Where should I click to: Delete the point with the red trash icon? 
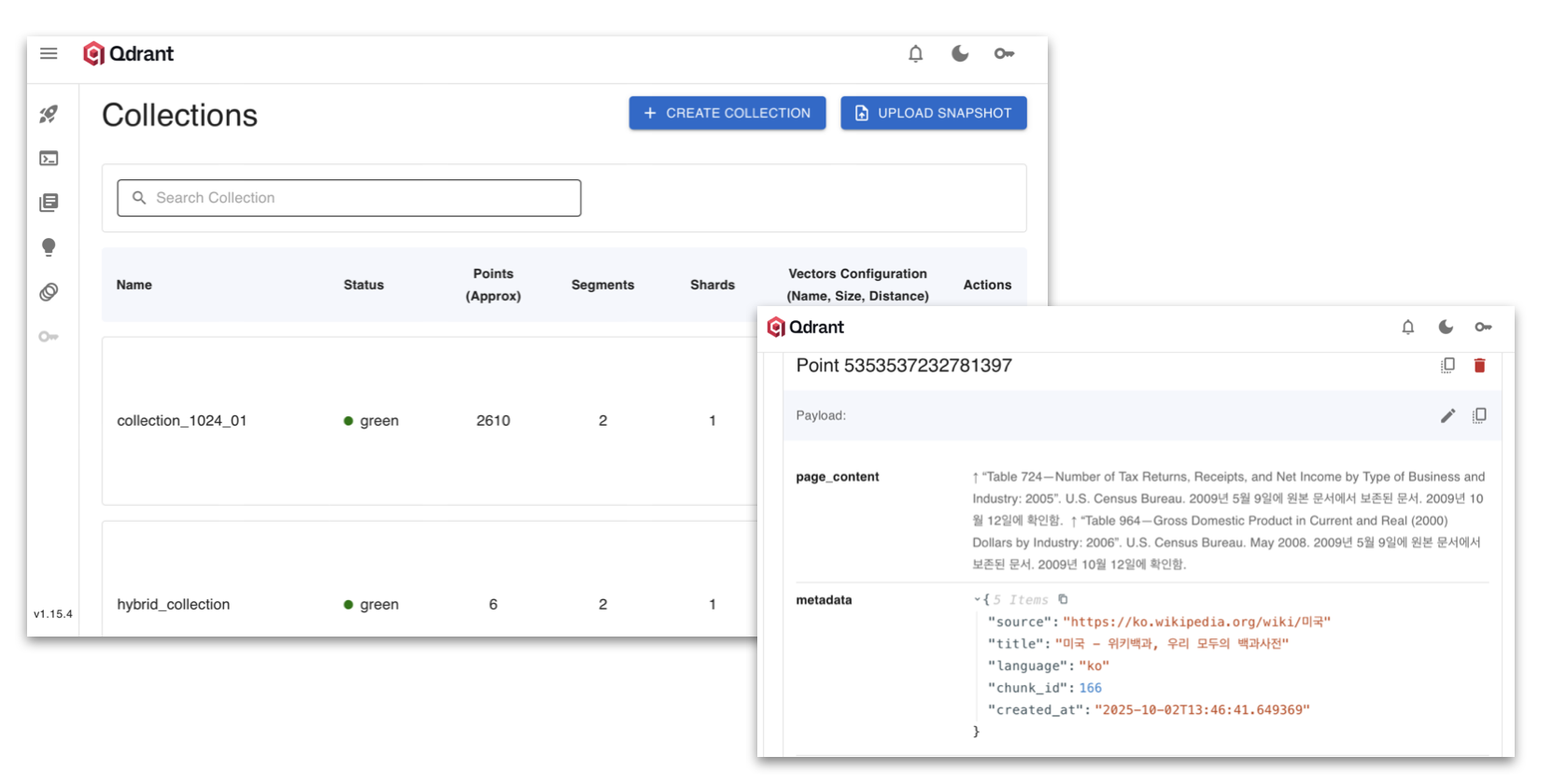pyautogui.click(x=1479, y=366)
